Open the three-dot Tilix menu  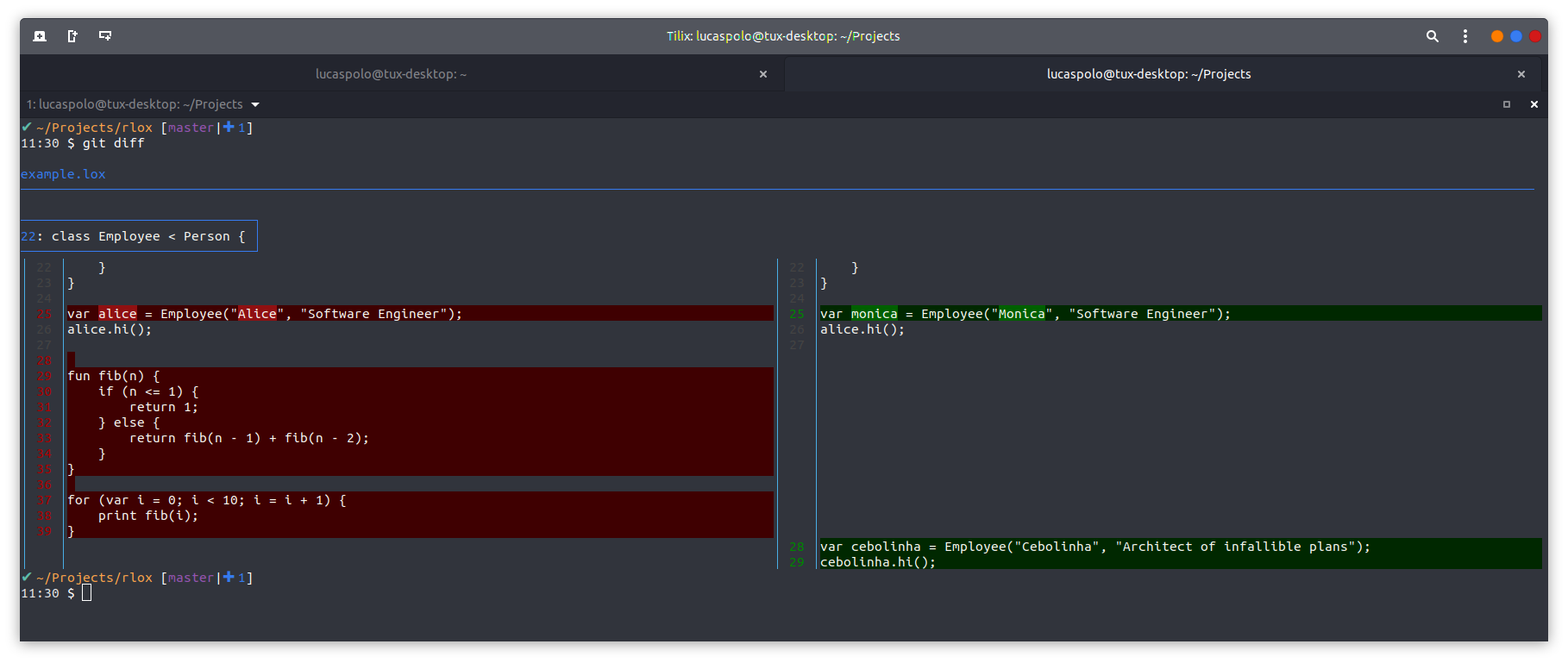click(x=1465, y=36)
